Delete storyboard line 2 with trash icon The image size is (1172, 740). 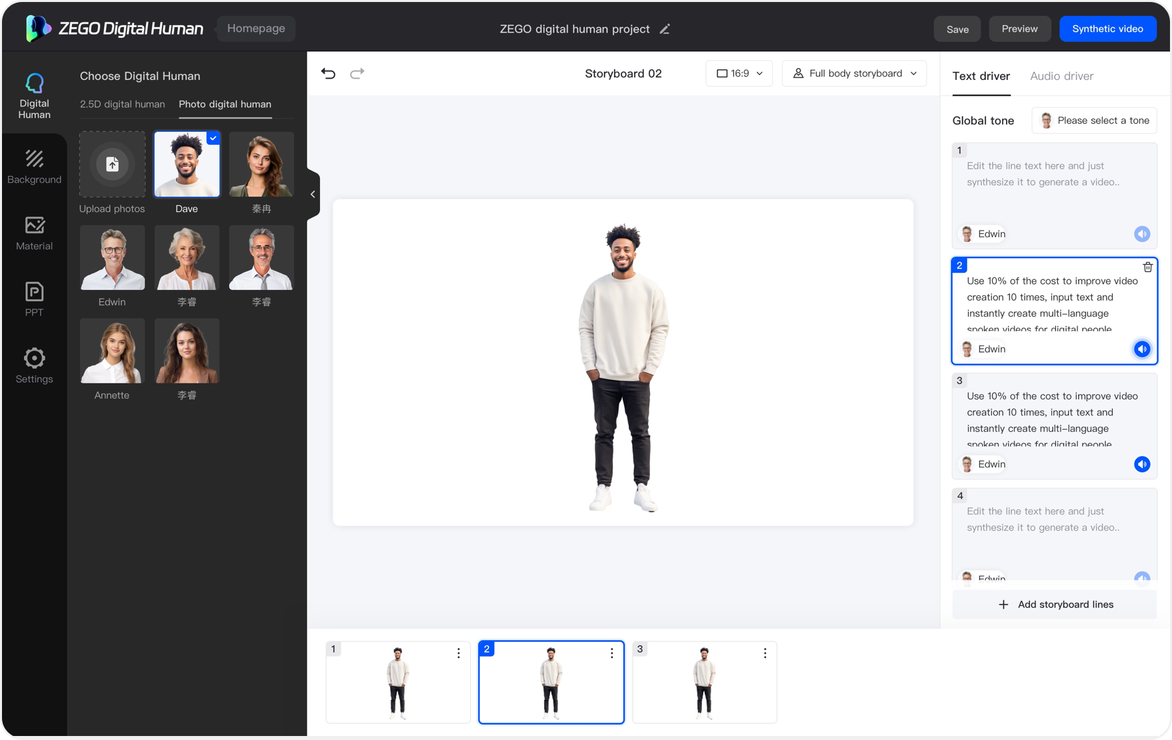(x=1148, y=267)
